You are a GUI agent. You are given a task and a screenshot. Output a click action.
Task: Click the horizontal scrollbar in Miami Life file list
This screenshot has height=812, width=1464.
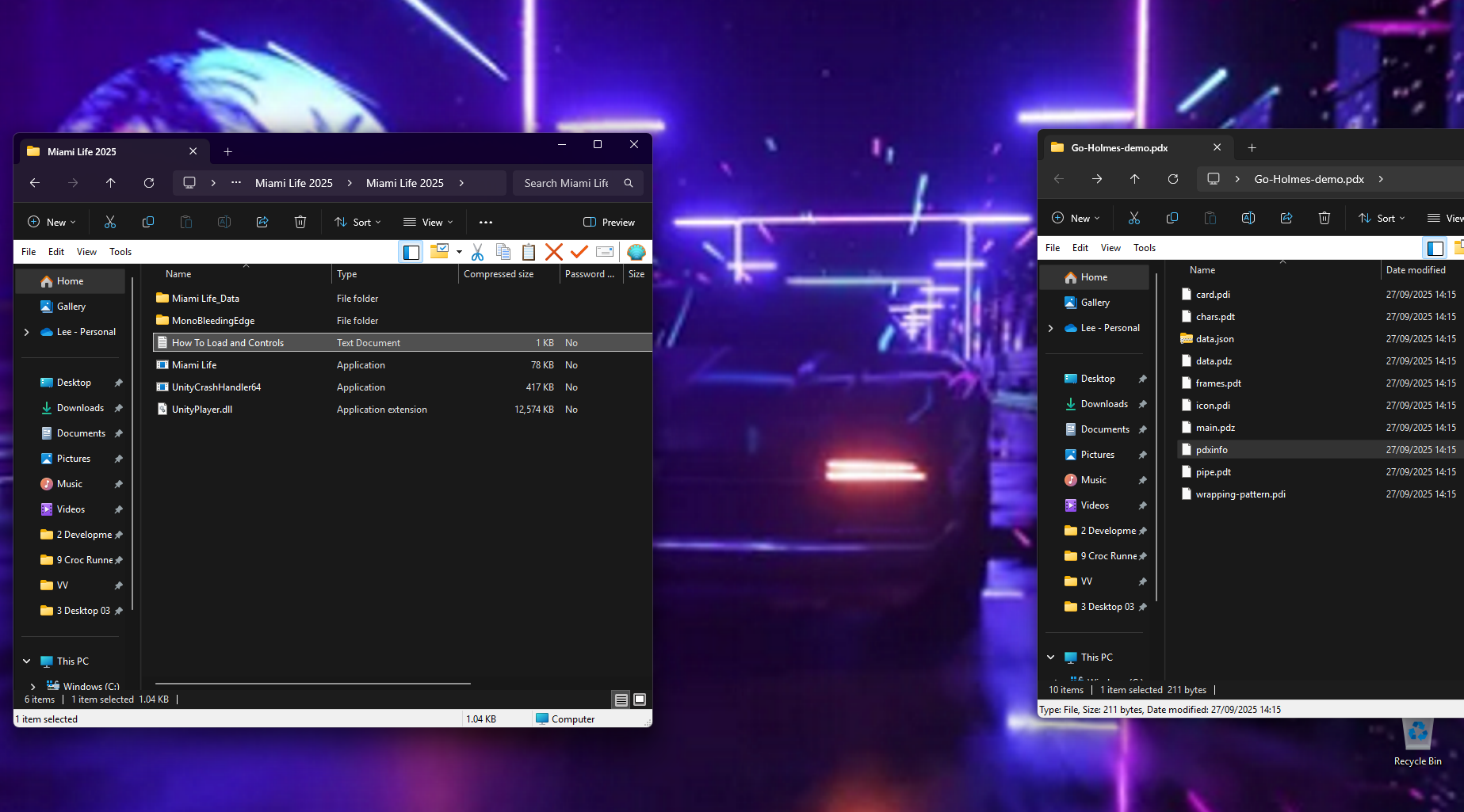tap(313, 683)
